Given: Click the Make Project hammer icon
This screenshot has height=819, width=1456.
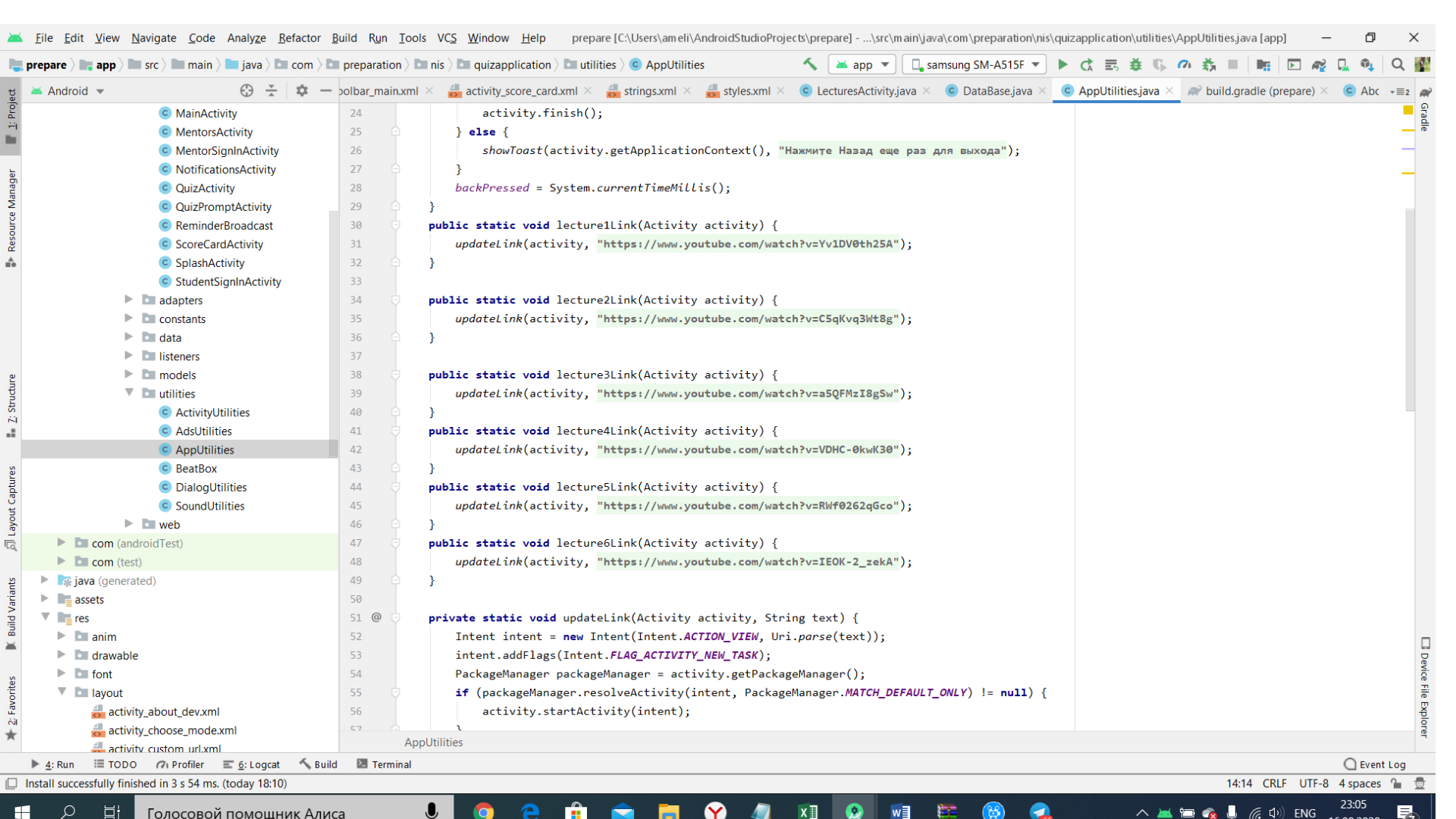Looking at the screenshot, I should coord(809,64).
